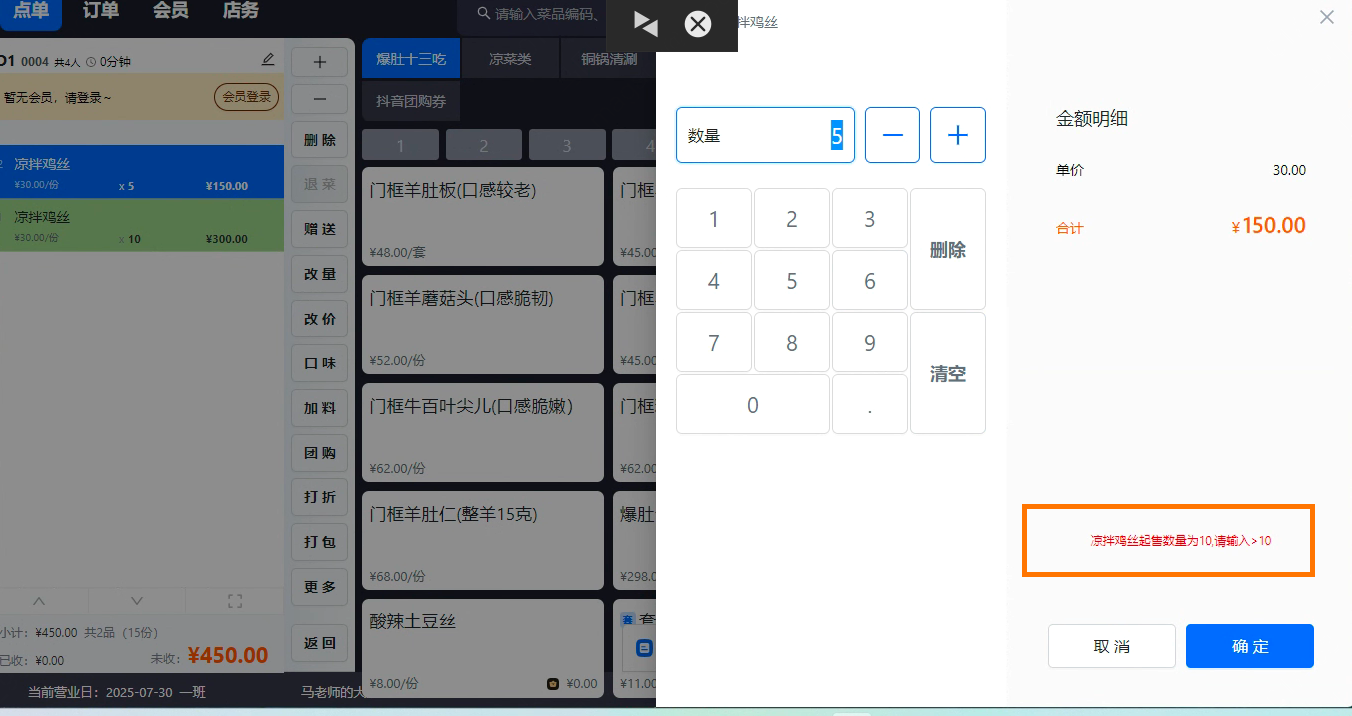The width and height of the screenshot is (1352, 716).
Task: Click the 加料 action button
Action: 320,408
